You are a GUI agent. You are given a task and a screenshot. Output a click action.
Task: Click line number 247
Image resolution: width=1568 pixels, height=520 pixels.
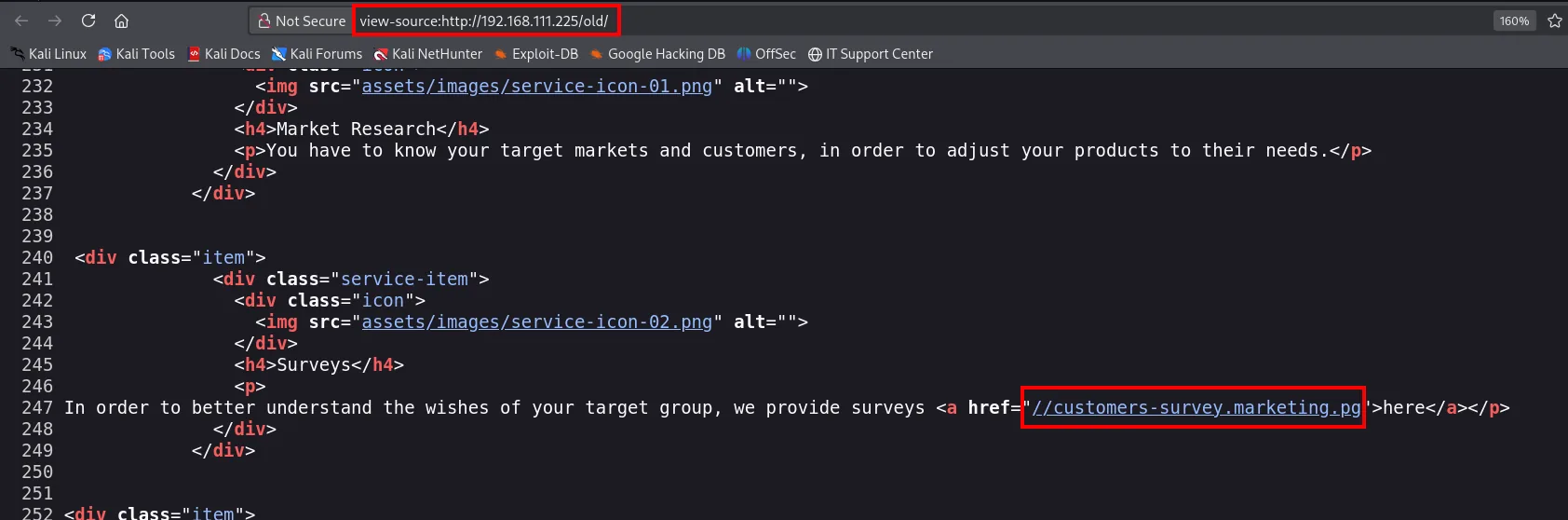coord(37,407)
